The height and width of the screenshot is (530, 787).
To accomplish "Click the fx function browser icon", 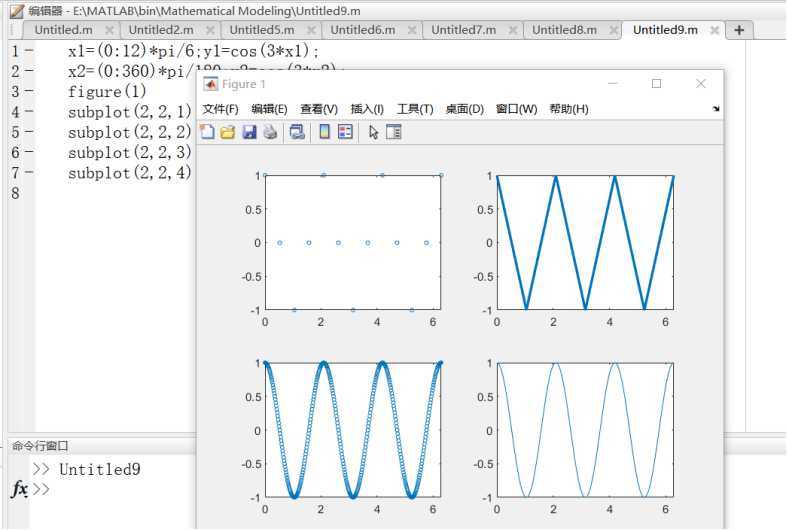I will pyautogui.click(x=19, y=488).
